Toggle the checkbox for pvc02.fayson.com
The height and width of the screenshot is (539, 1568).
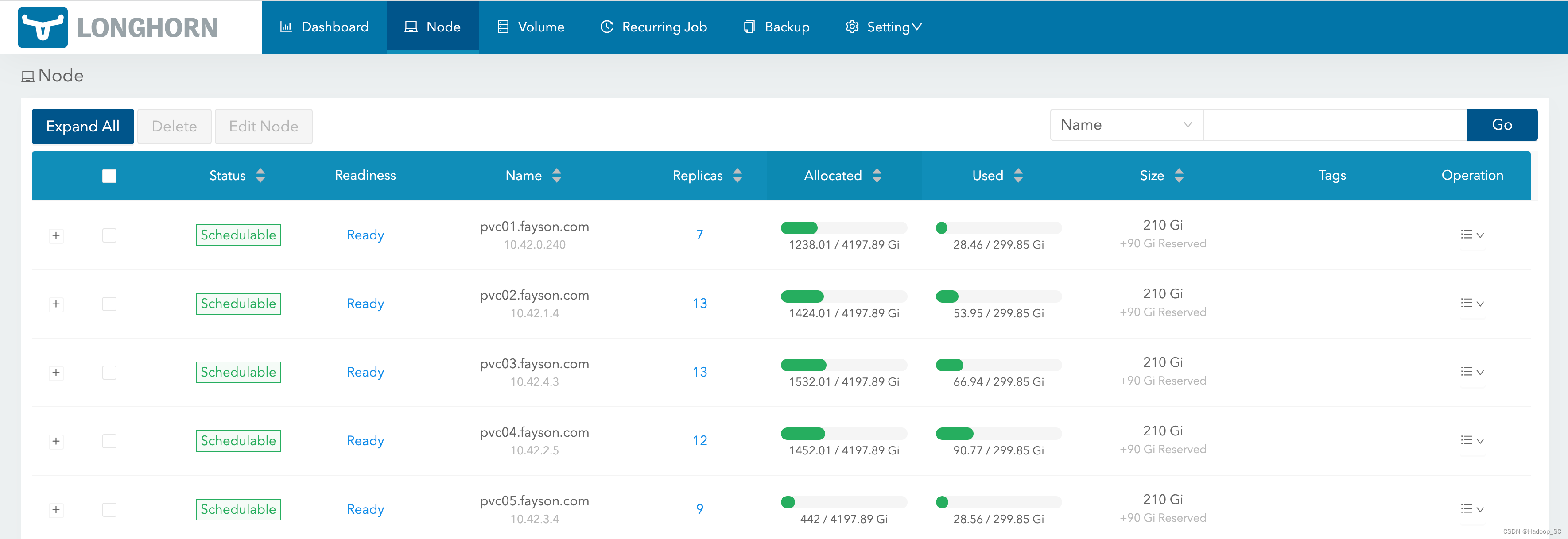(x=109, y=303)
